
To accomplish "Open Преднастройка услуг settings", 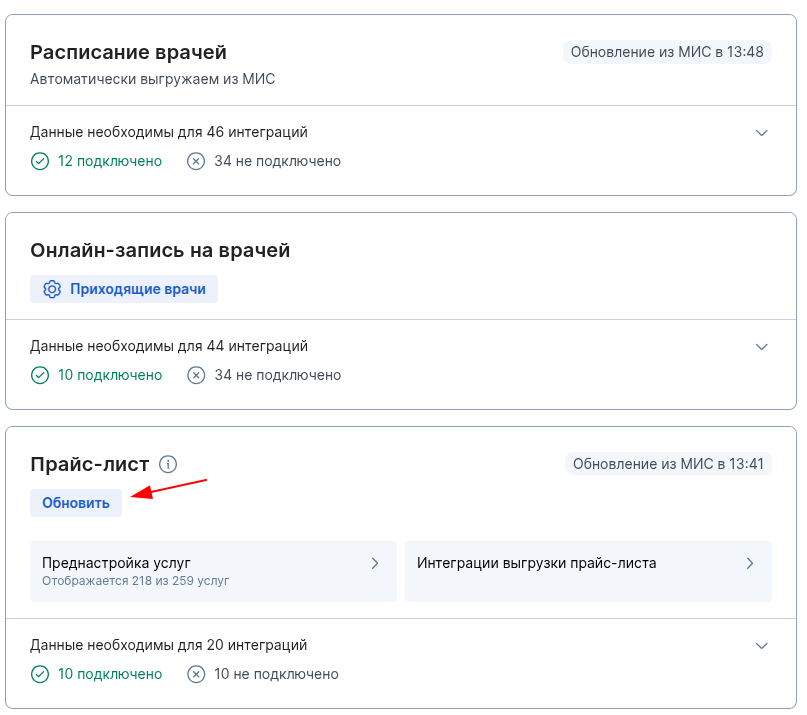I will (213, 571).
